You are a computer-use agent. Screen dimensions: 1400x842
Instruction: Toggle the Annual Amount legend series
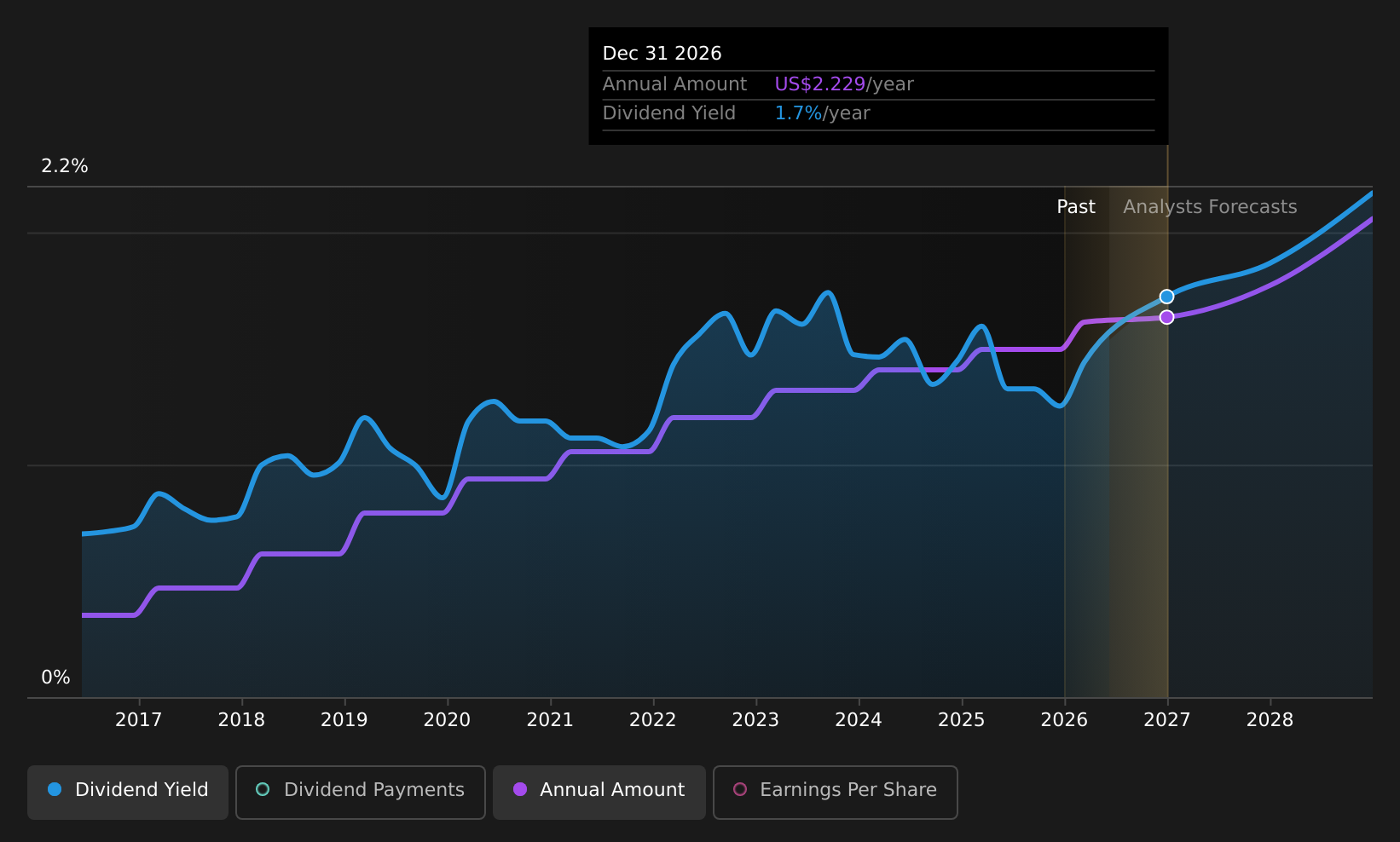pos(599,792)
